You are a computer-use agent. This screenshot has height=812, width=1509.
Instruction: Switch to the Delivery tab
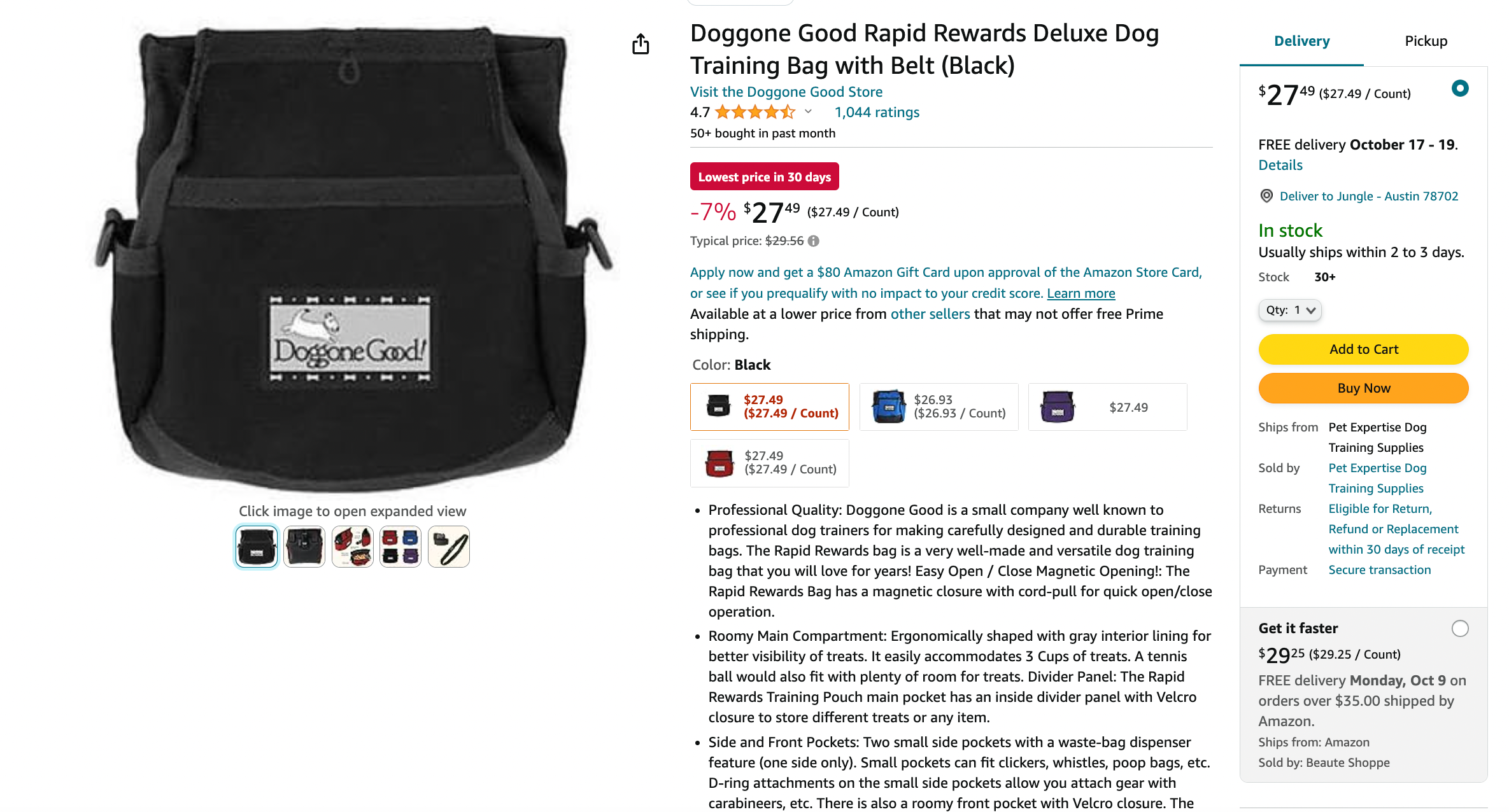click(1301, 41)
